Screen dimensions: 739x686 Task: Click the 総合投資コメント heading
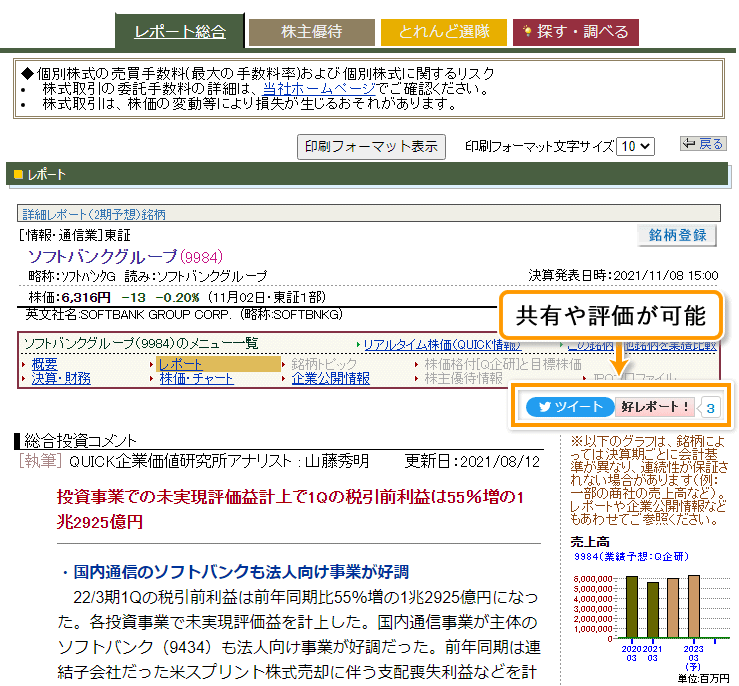(80, 441)
